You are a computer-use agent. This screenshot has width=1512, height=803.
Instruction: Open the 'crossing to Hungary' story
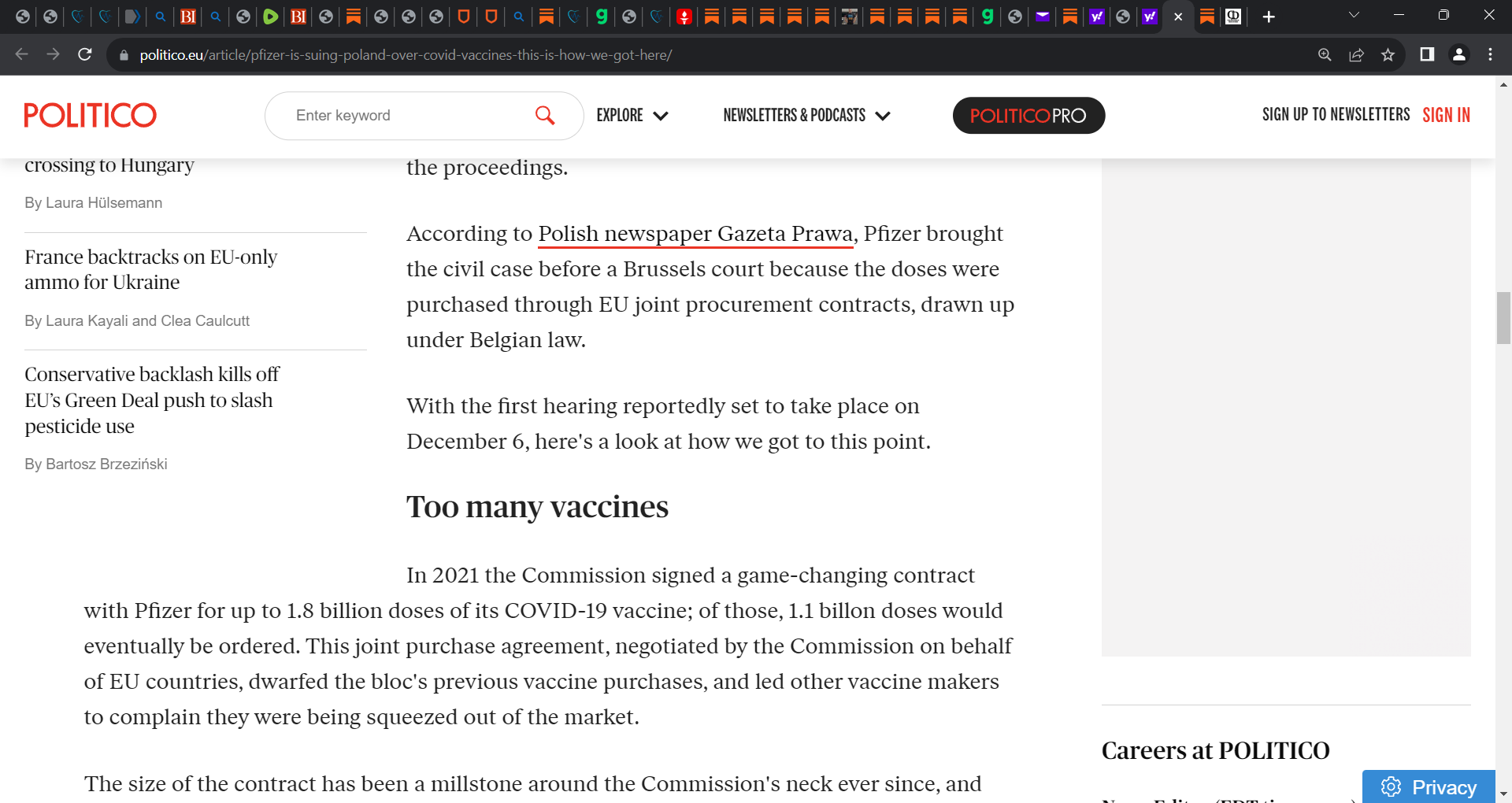pos(109,165)
